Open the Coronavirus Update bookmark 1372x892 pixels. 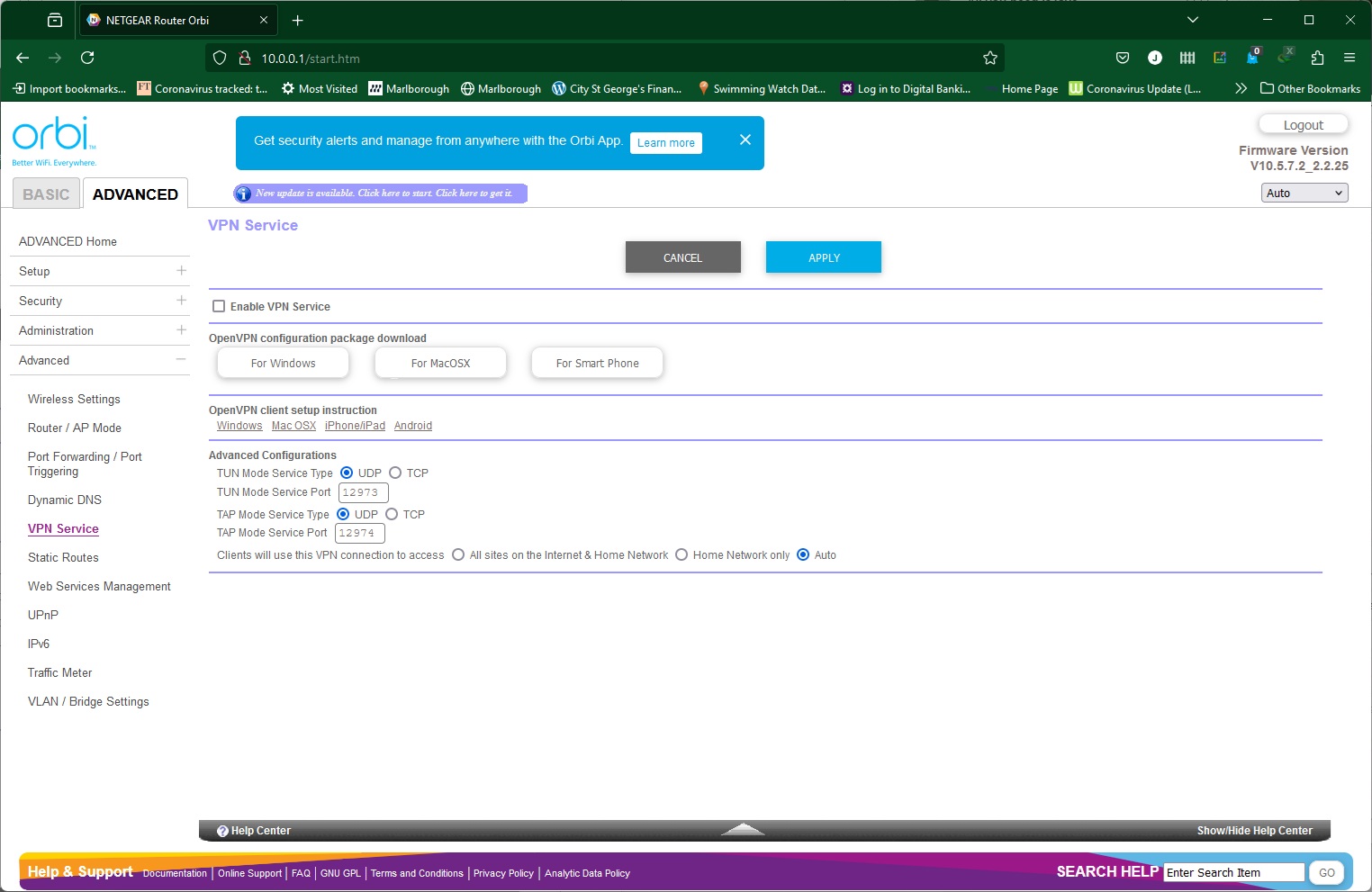point(1135,88)
